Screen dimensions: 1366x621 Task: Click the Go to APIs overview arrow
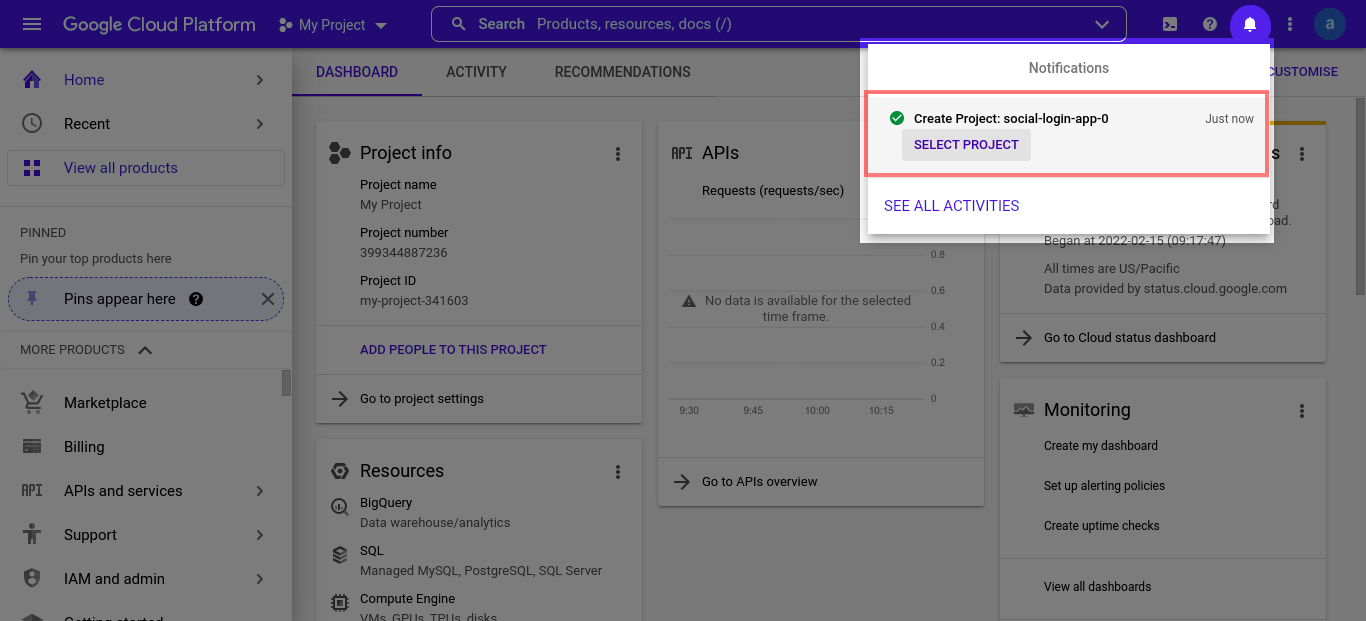coord(682,482)
